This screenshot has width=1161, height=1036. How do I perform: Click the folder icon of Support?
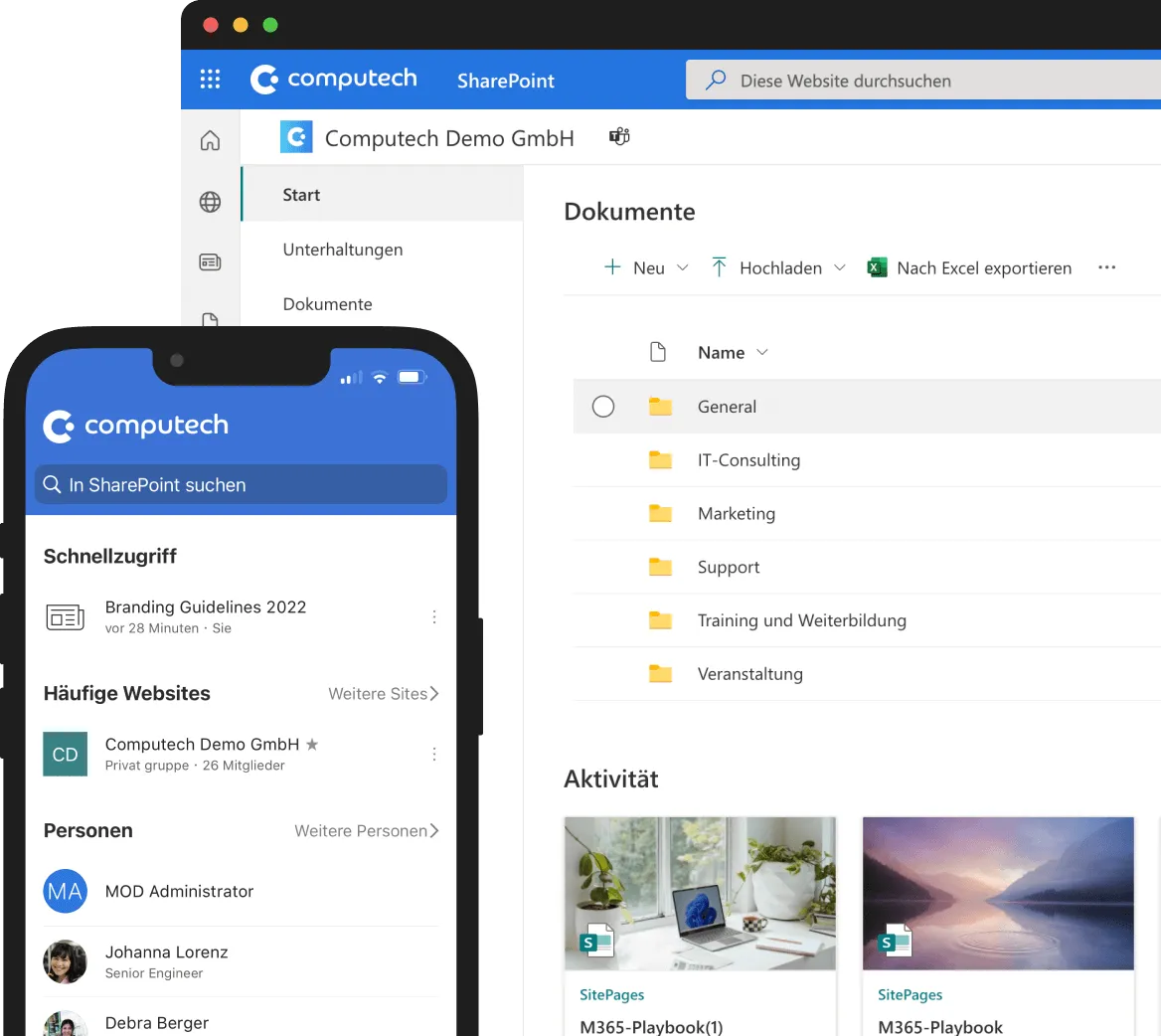(x=660, y=568)
